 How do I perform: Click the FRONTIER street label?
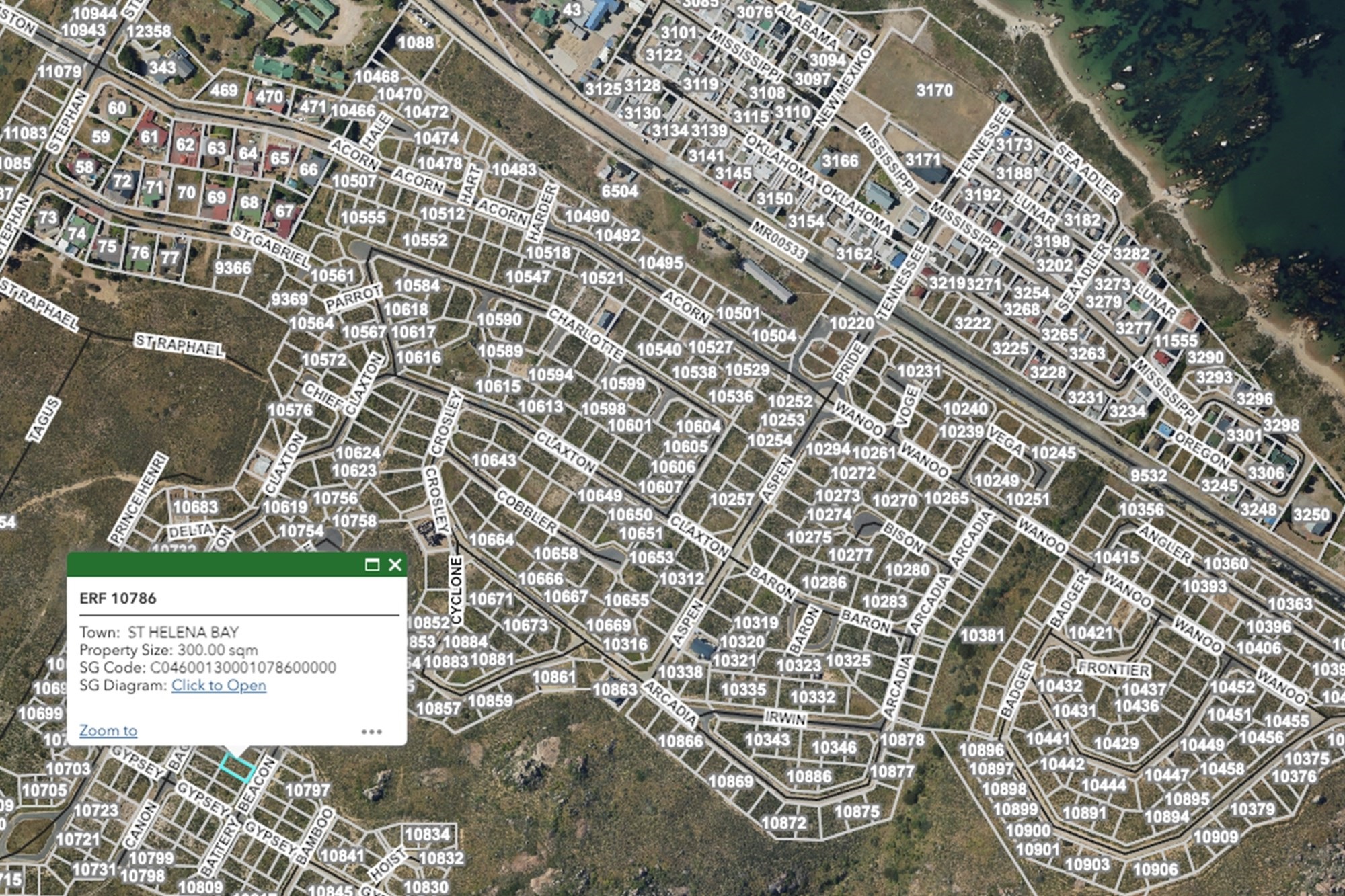1114,669
